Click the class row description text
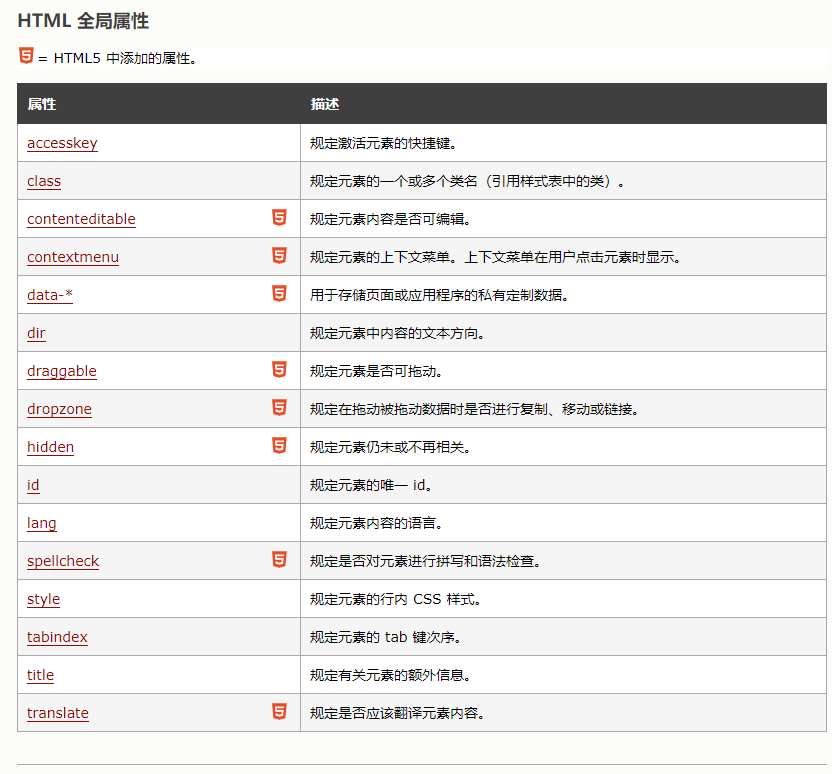This screenshot has height=774, width=832. (x=467, y=182)
